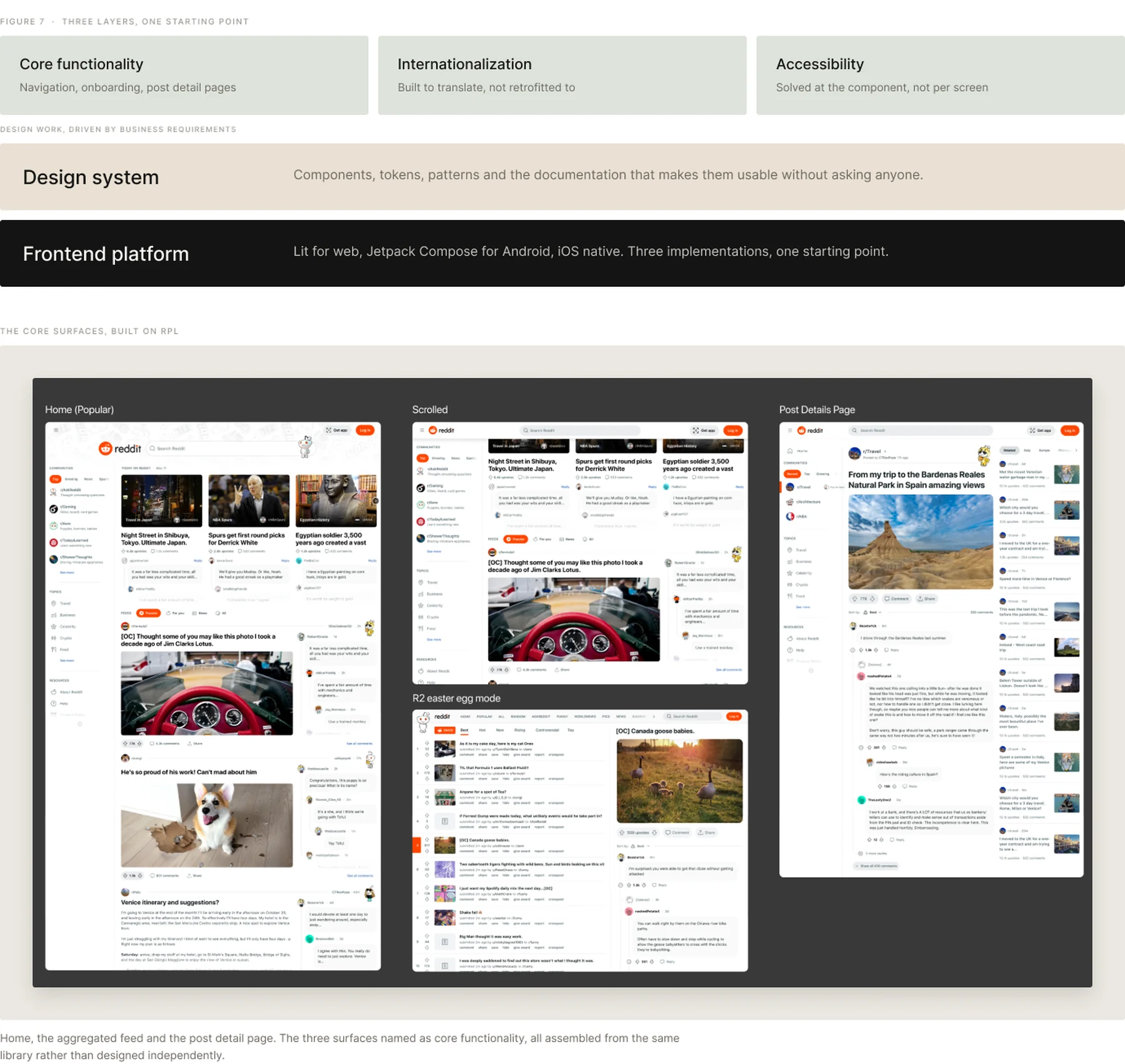This screenshot has height=1064, width=1125.
Task: Click the Comment button under the Bardenas Reales photo
Action: (896, 599)
